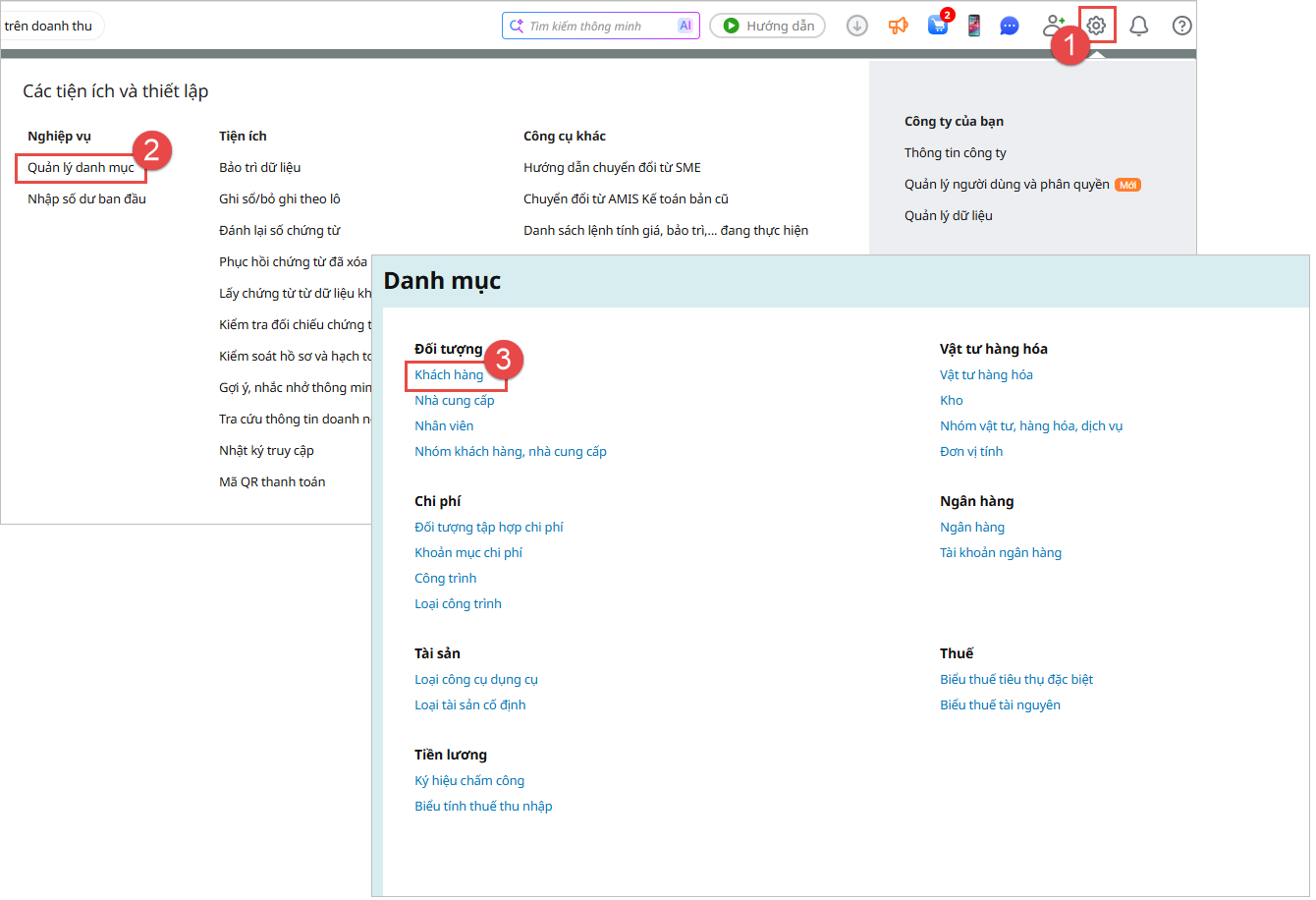This screenshot has height=900, width=1316.
Task: Select Nhập số dư ban đầu
Action: [x=86, y=199]
